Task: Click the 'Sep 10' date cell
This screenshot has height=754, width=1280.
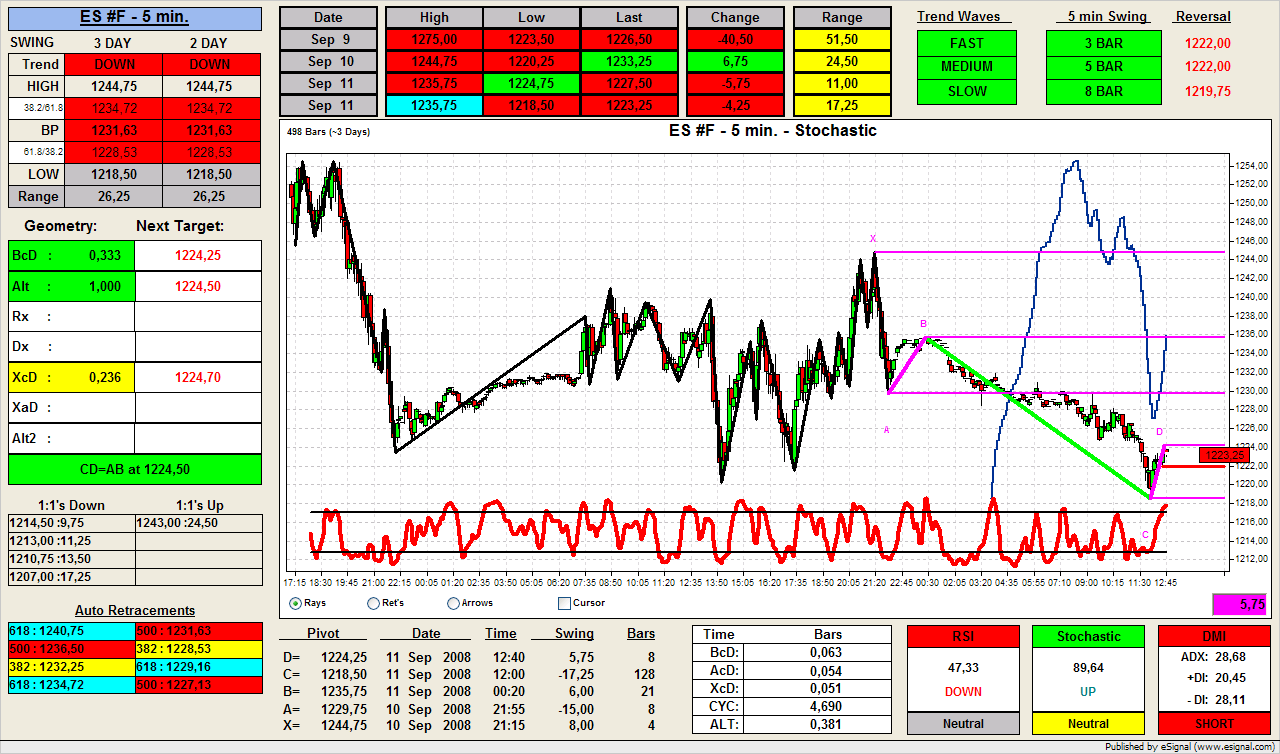Action: tap(328, 62)
